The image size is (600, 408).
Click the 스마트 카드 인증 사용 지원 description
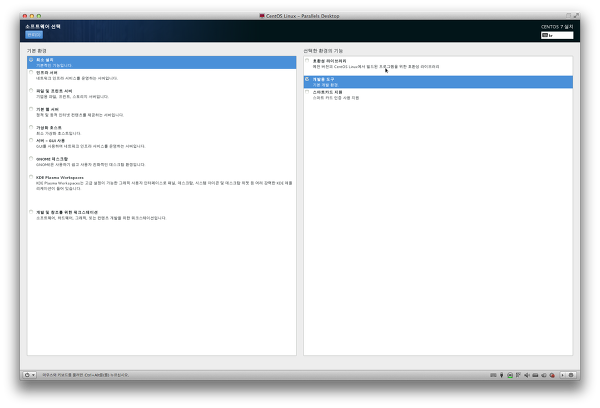[336, 98]
